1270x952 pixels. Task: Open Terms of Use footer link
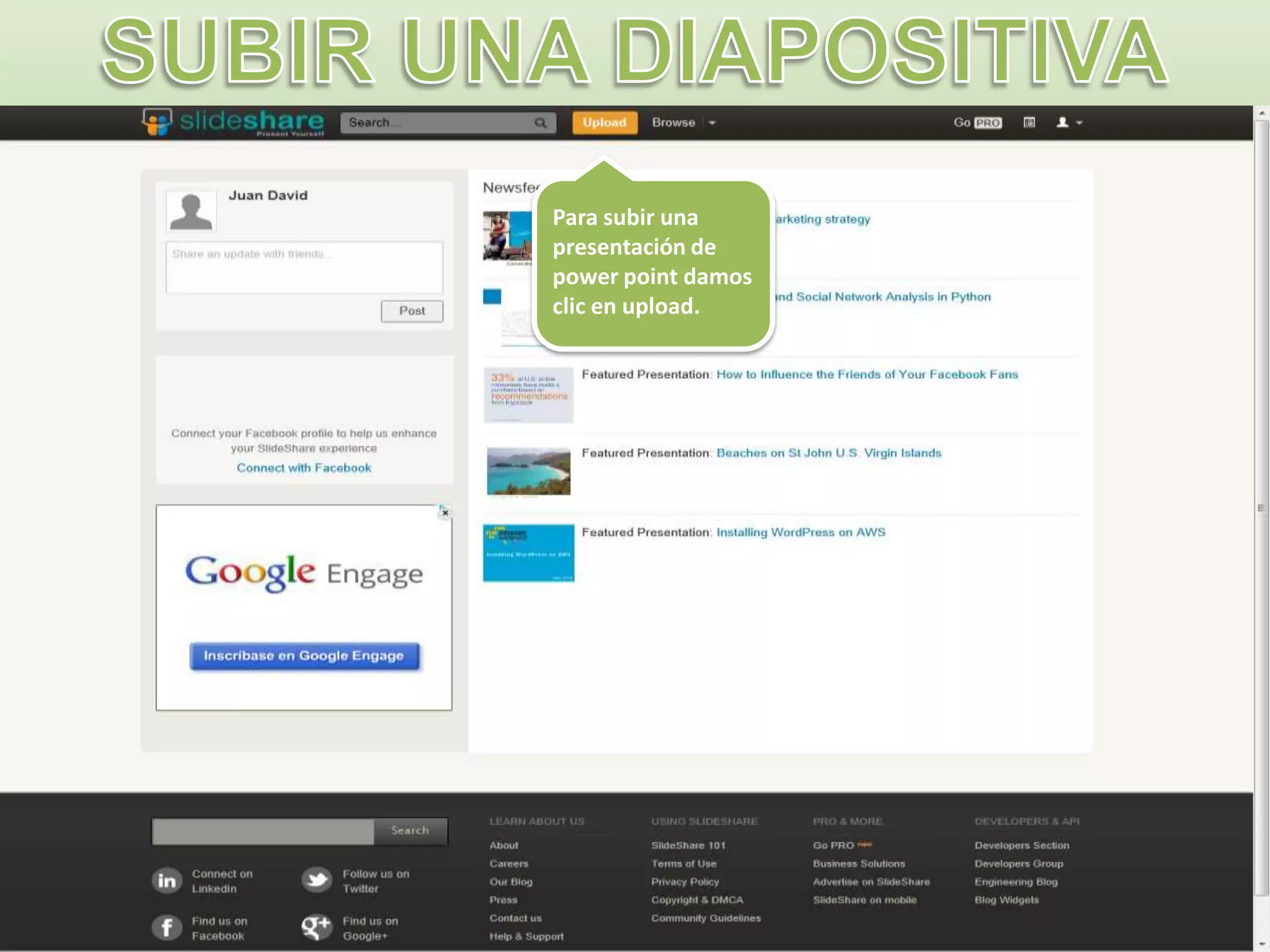coord(683,863)
